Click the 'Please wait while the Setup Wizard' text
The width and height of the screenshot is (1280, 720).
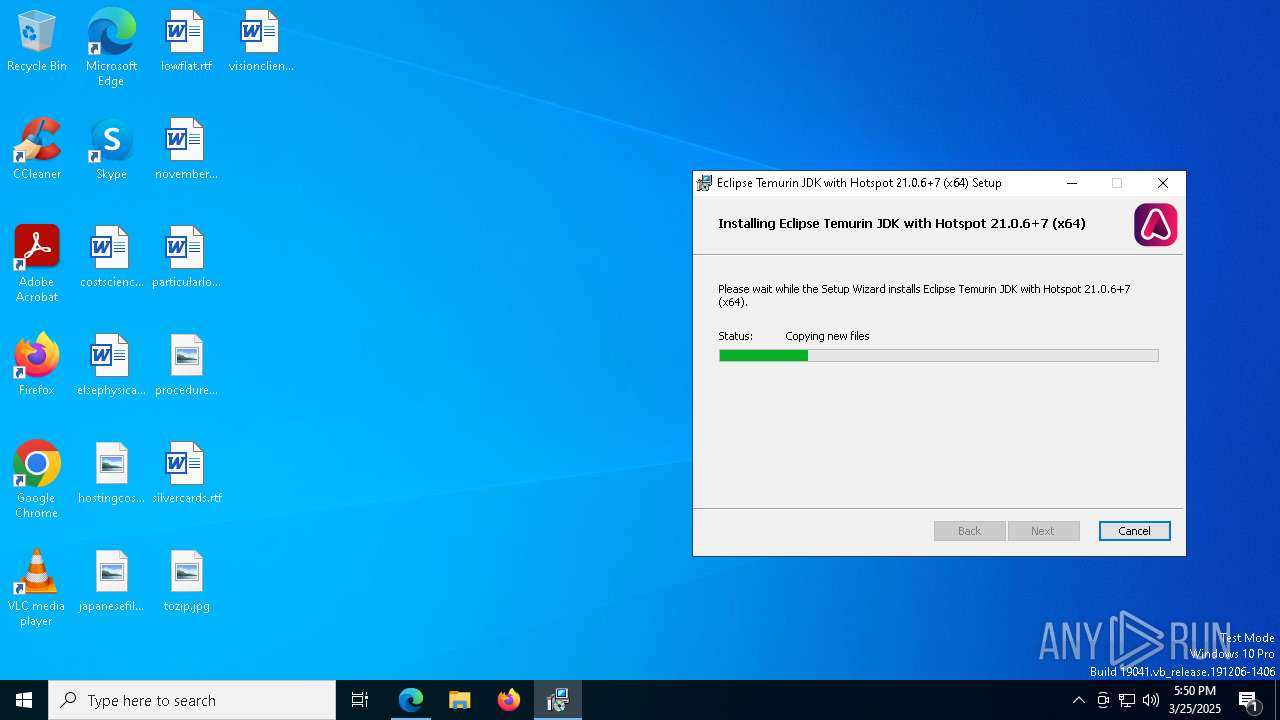coord(924,295)
